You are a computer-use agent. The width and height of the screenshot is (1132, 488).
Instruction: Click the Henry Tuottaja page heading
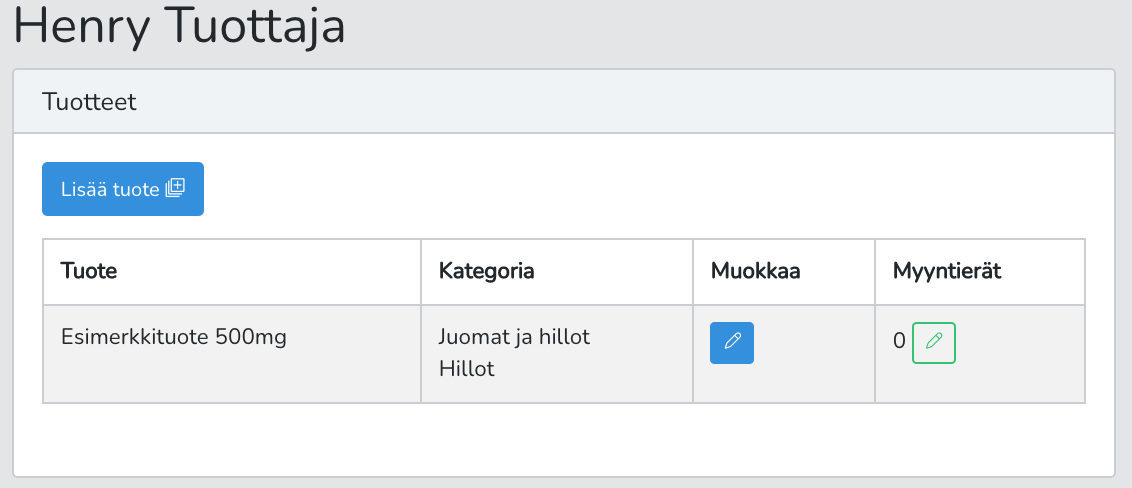click(x=180, y=27)
